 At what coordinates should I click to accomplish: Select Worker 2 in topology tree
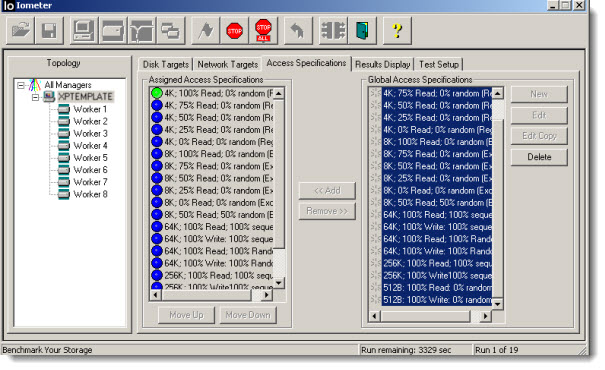(90, 122)
